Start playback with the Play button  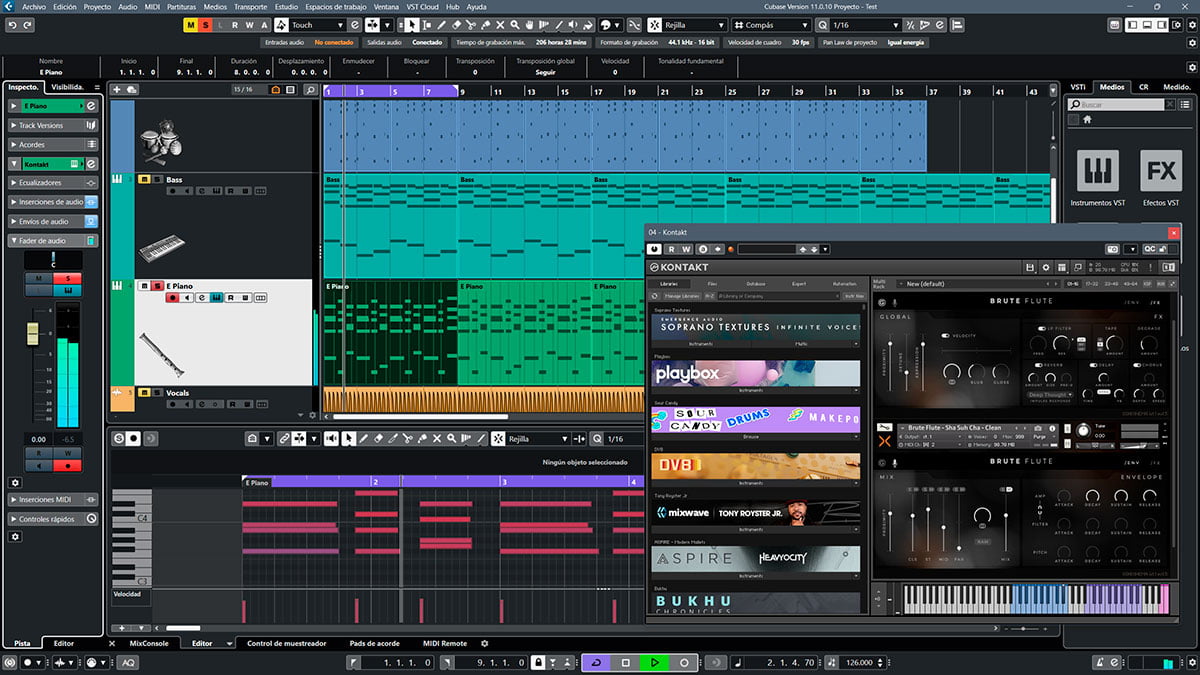pos(654,662)
